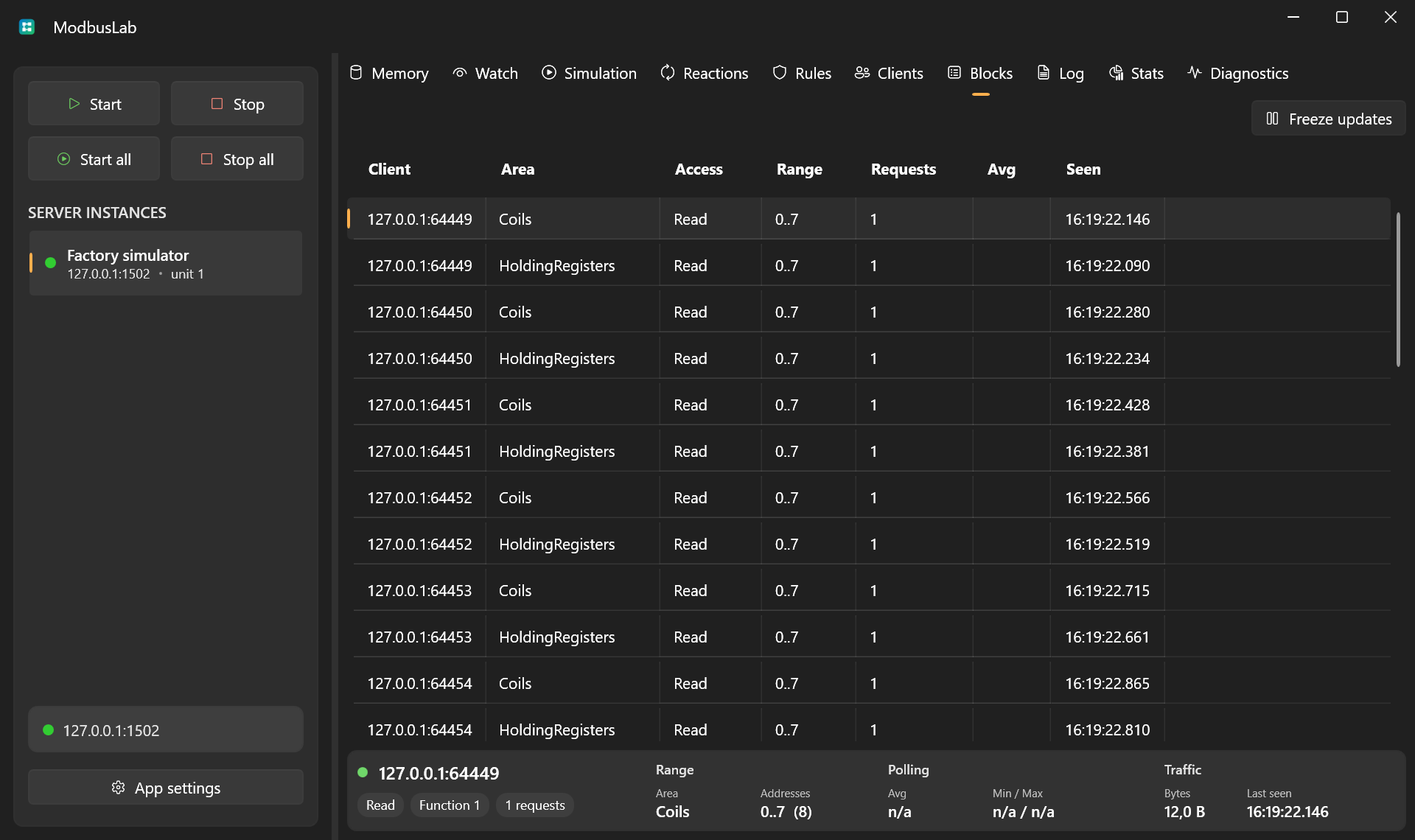The width and height of the screenshot is (1415, 840).
Task: Click the Diagnostics tab pulse icon
Action: [x=1195, y=73]
